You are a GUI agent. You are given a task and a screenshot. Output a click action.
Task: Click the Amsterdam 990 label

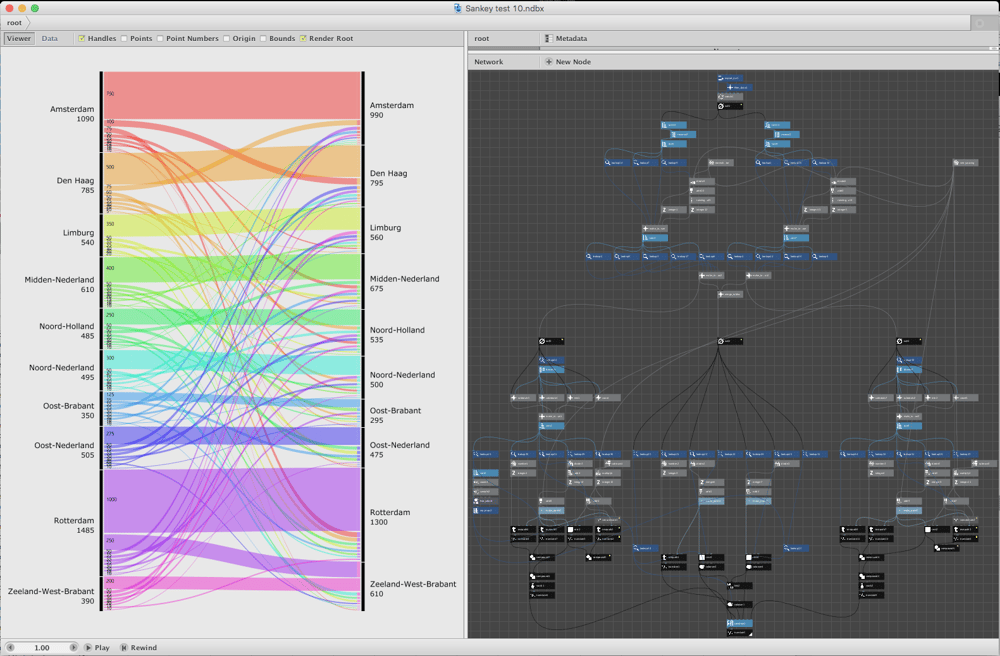(392, 110)
